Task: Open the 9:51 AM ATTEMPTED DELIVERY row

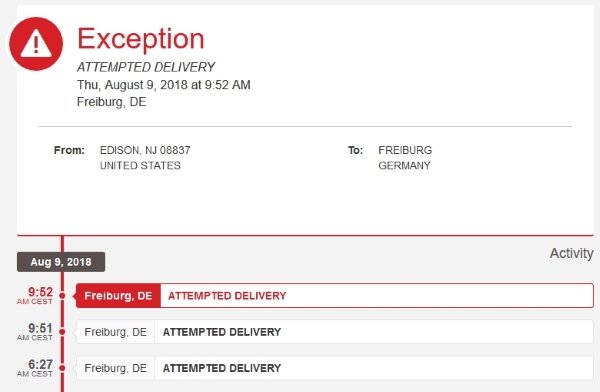Action: (335, 332)
